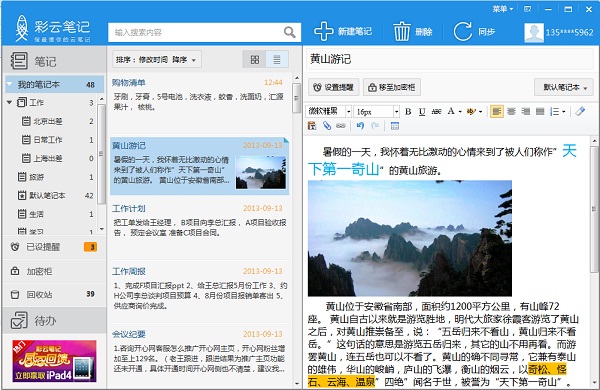Collapse the 工作 notebook tree
The width and height of the screenshot is (600, 390).
pos(10,102)
